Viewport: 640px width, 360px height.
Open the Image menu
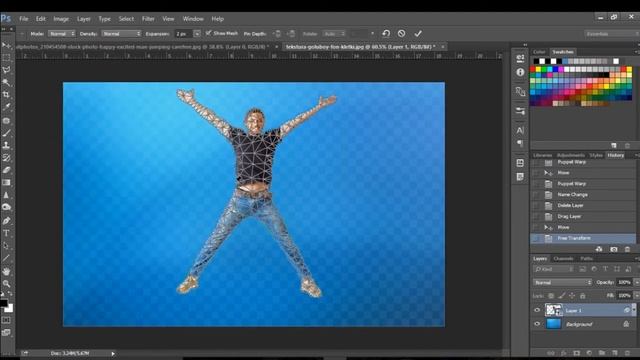61,19
